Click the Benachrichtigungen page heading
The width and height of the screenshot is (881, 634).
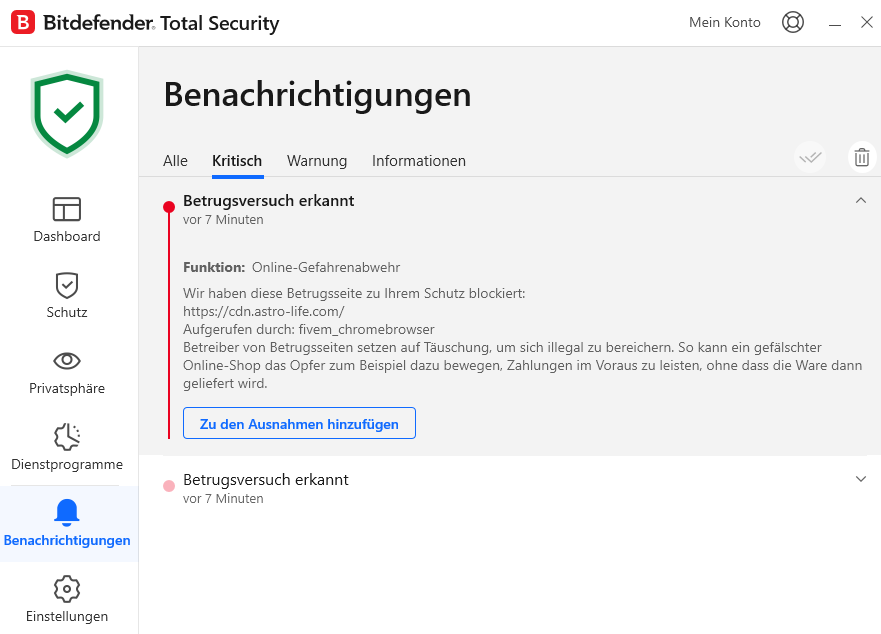pos(317,95)
